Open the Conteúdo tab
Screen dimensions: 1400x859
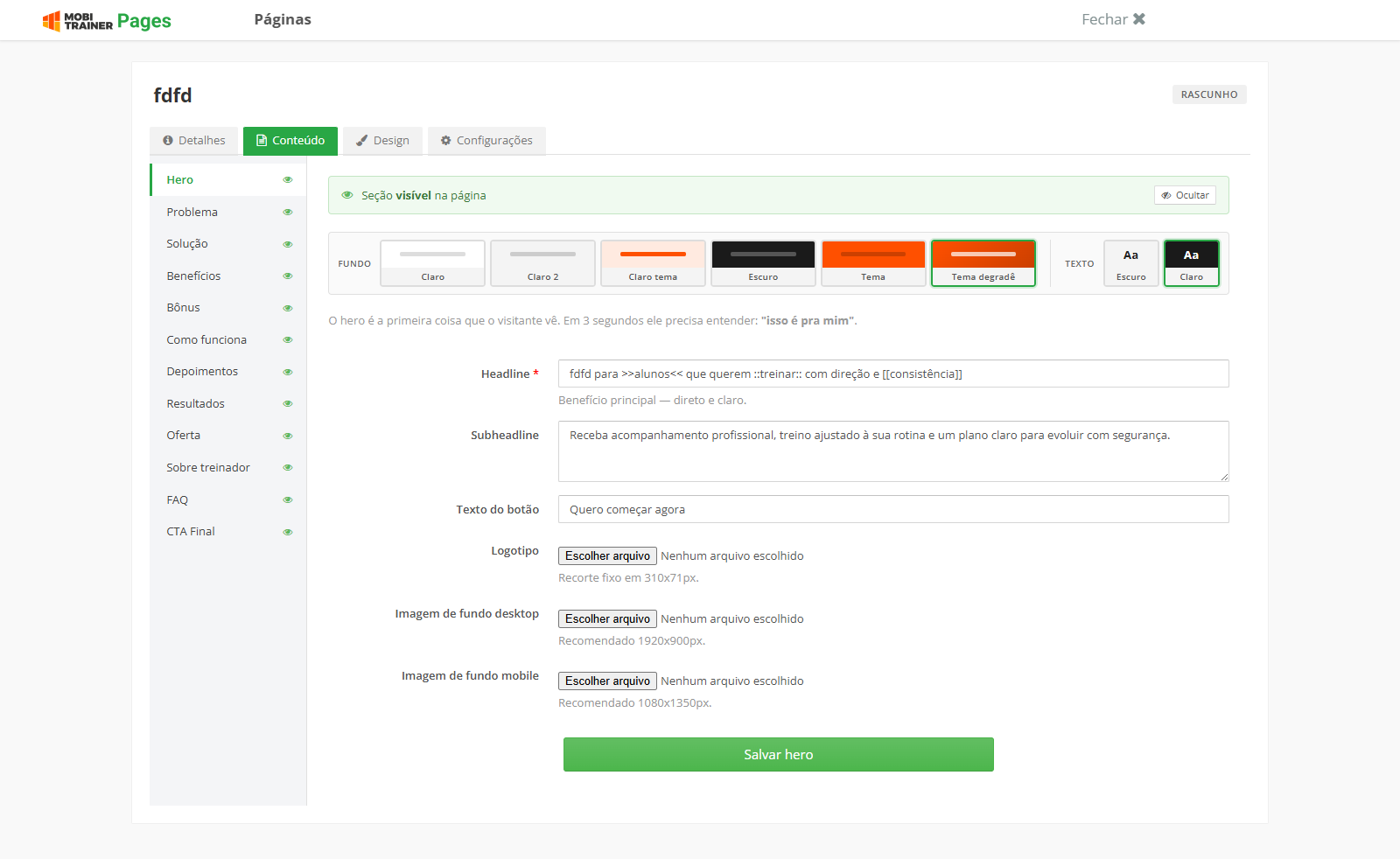290,141
